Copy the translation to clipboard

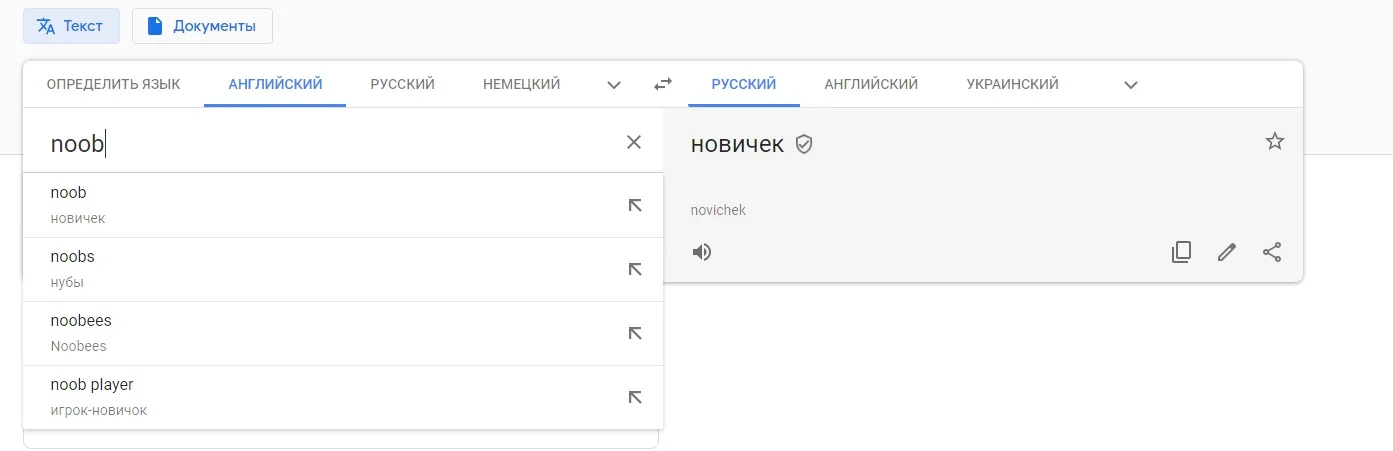click(x=1181, y=252)
